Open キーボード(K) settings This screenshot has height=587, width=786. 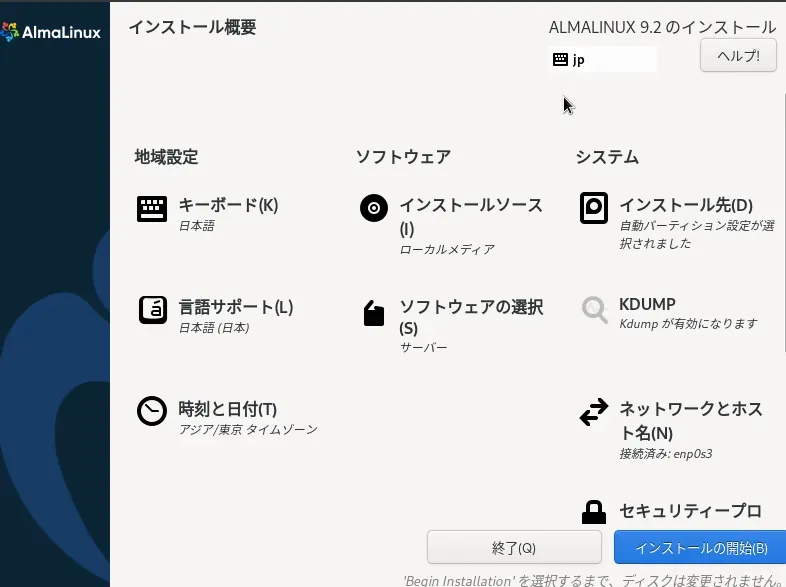(228, 205)
